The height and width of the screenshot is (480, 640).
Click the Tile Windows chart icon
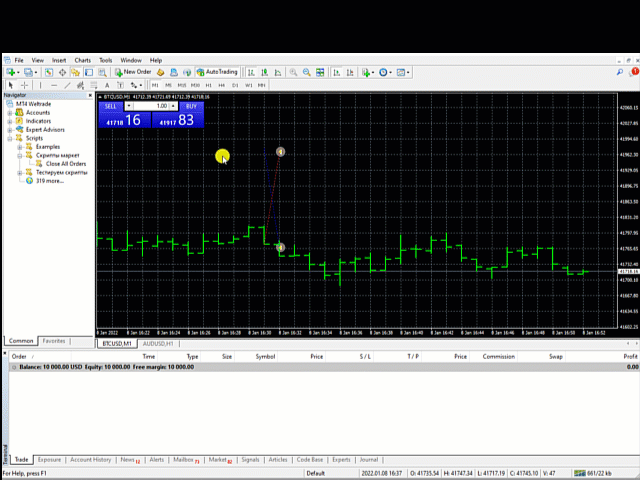coord(320,72)
